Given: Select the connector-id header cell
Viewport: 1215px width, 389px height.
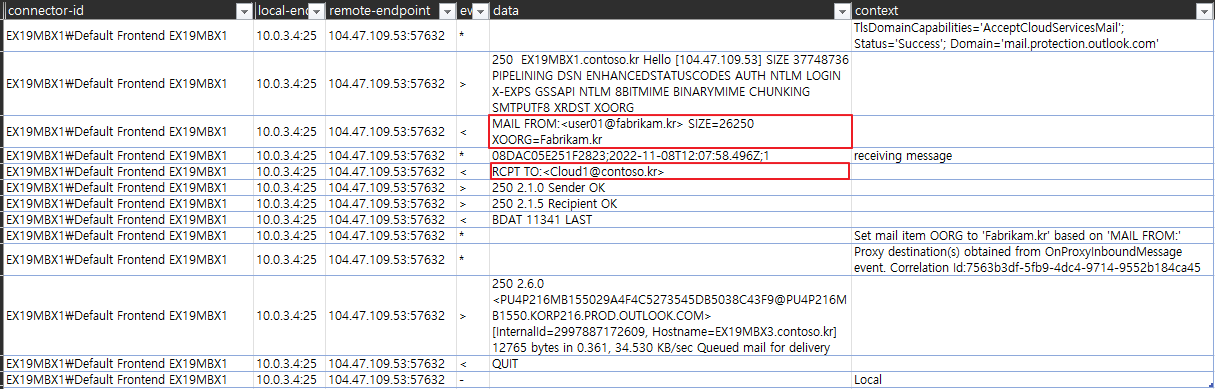Looking at the screenshot, I should point(129,11).
